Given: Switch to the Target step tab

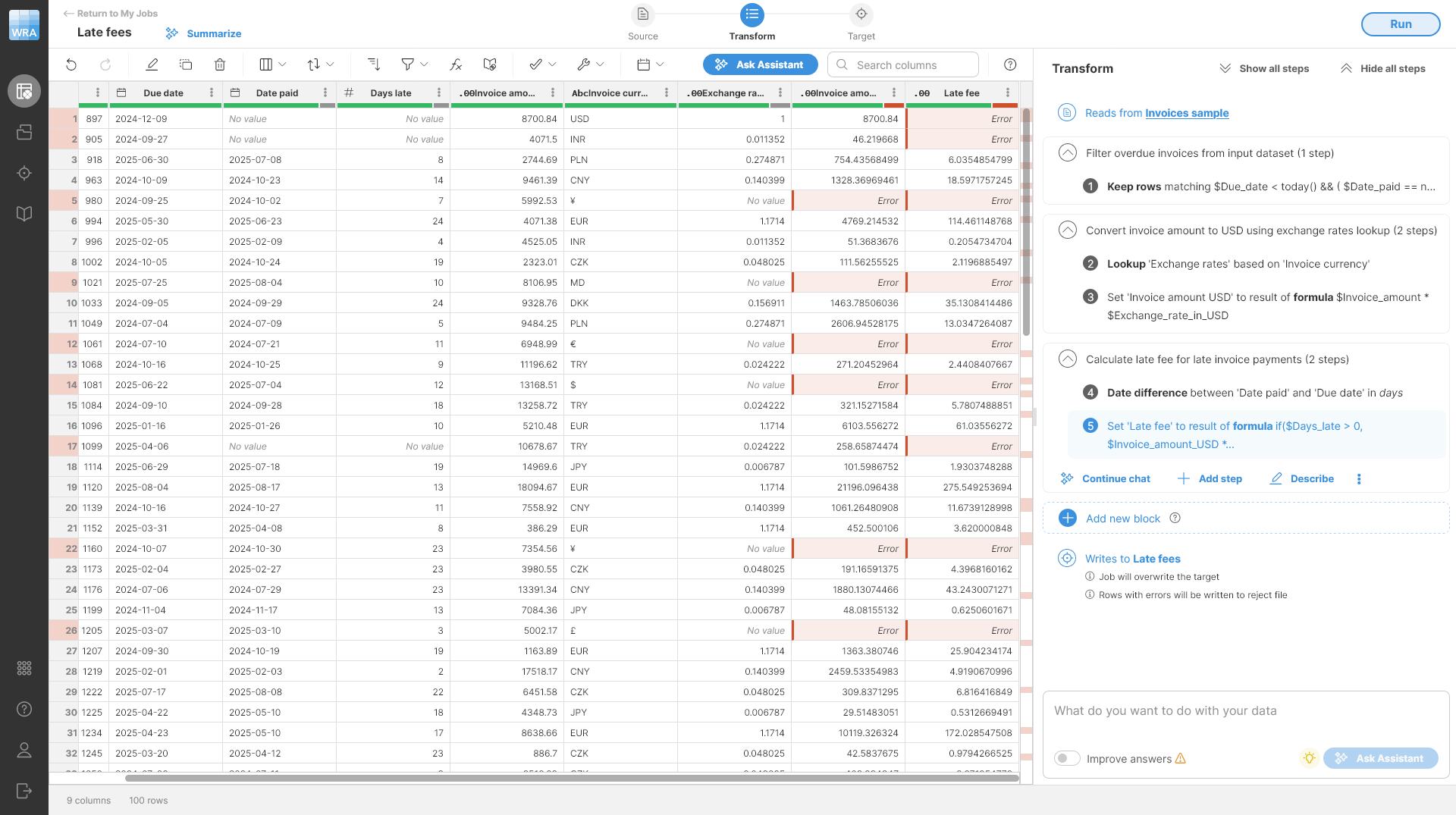Looking at the screenshot, I should tap(861, 22).
